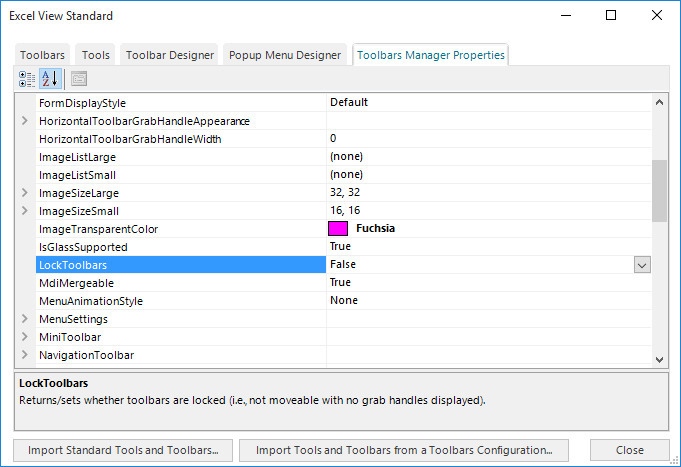Viewport: 681px width, 467px height.
Task: Select the ImageSizeLarge property name
Action: tap(79, 193)
